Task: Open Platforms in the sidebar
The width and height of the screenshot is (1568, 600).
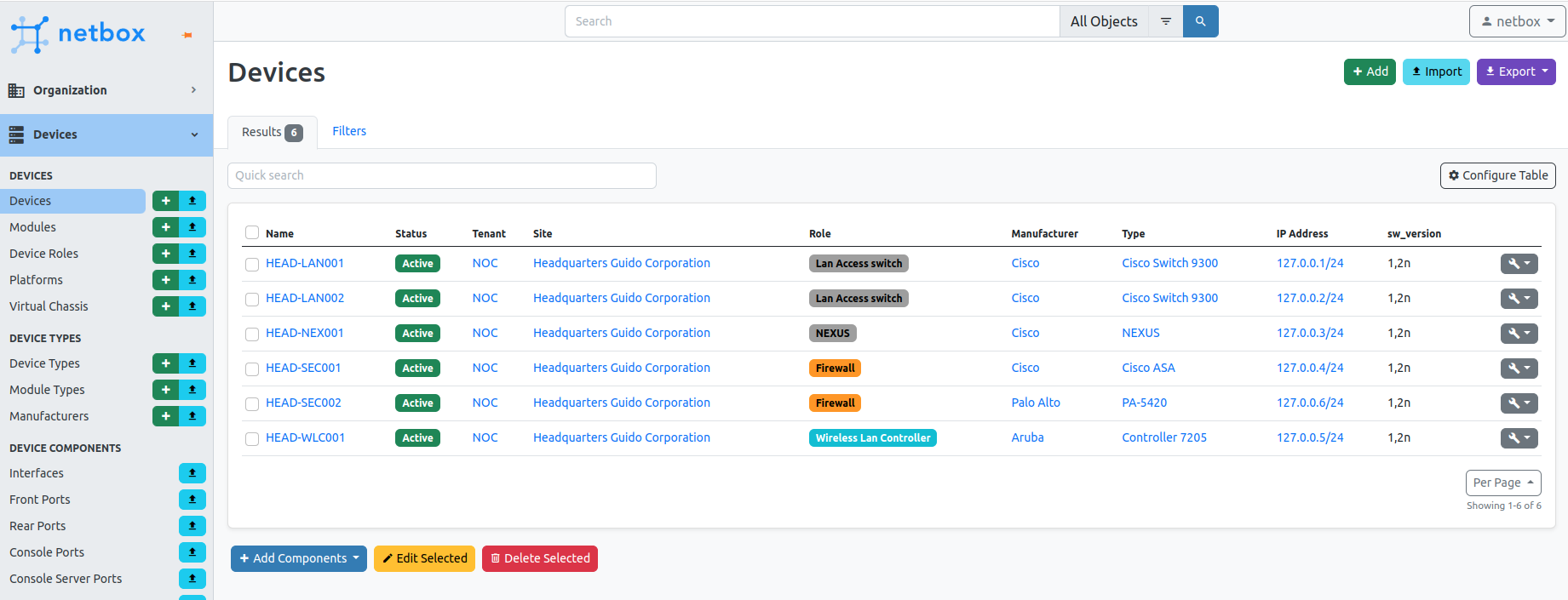Action: 36,280
